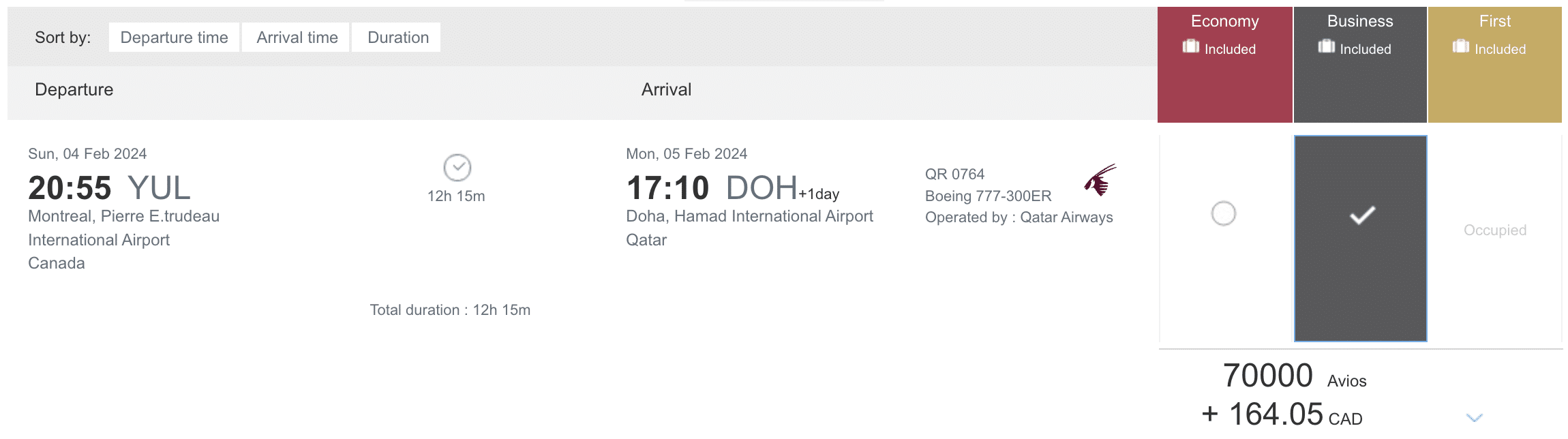Click the 70000 Avios price

[1267, 376]
